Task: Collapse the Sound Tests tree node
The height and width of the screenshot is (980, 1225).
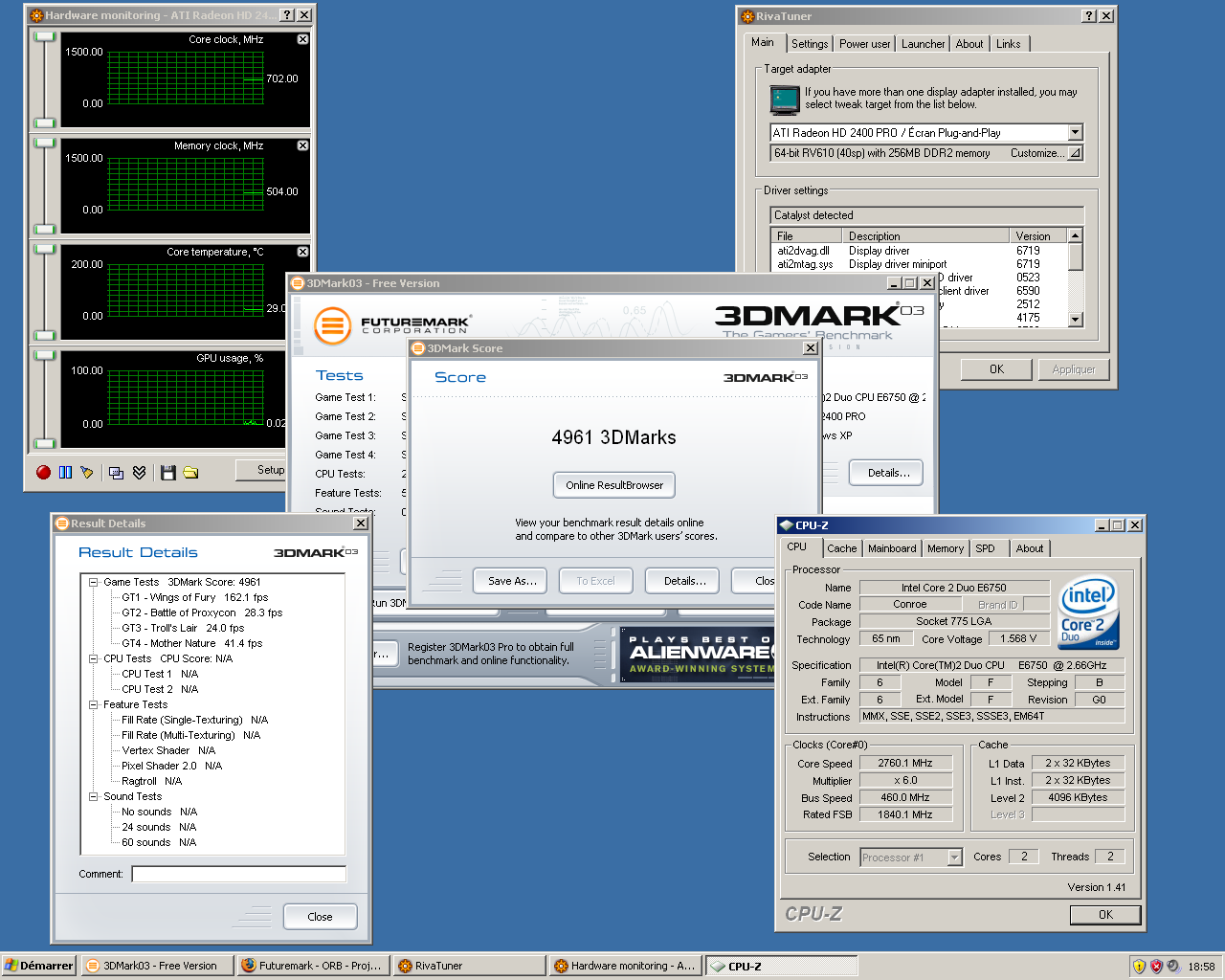Action: coord(94,796)
